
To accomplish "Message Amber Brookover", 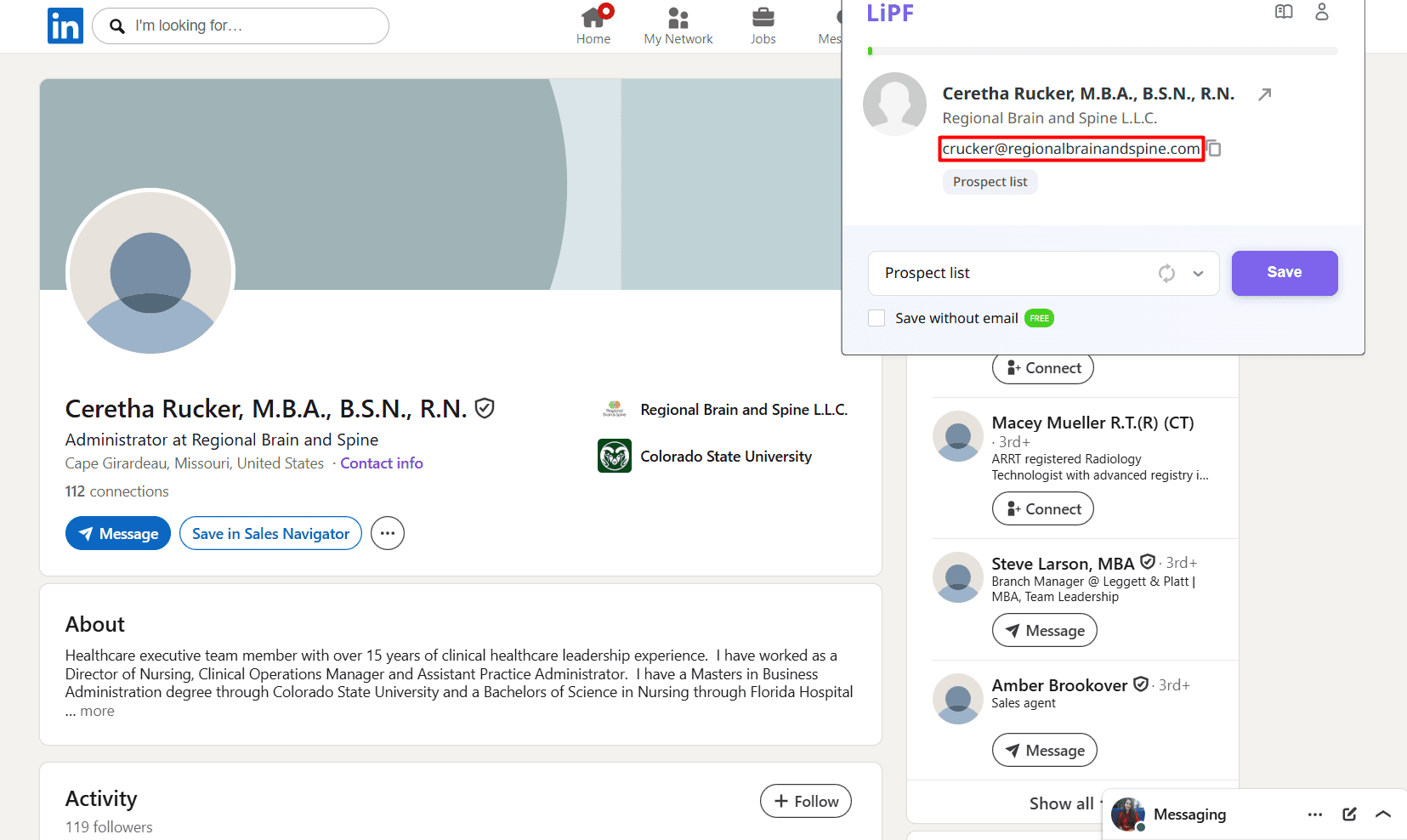I will pyautogui.click(x=1045, y=751).
